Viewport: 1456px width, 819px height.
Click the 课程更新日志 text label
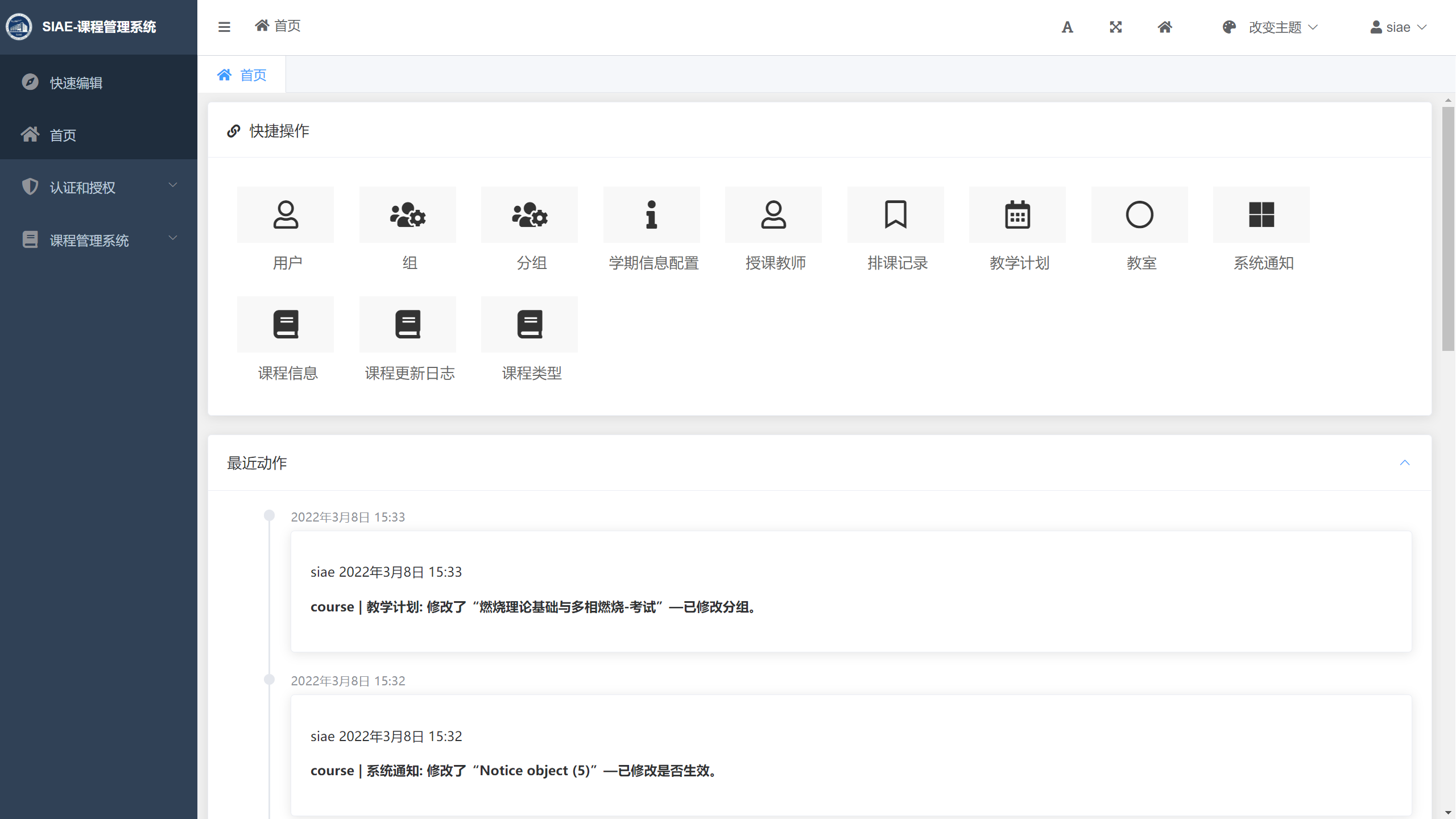(x=410, y=373)
